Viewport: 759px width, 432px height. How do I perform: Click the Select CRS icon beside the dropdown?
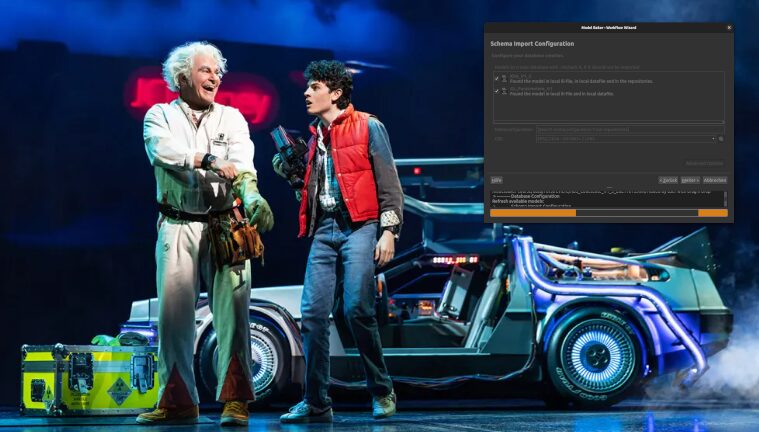(x=721, y=139)
